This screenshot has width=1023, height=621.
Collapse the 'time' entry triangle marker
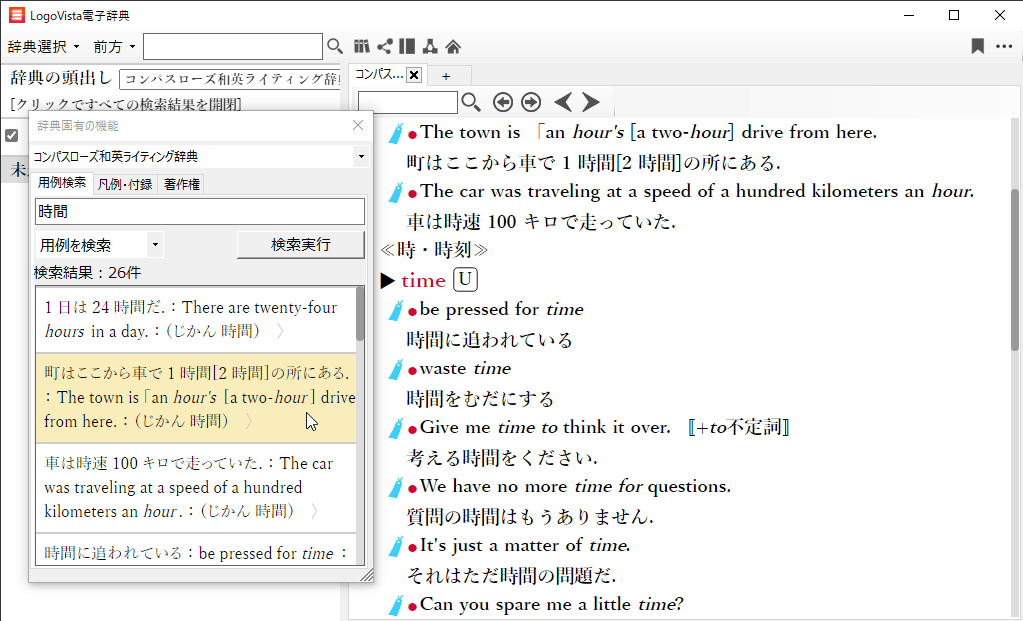pyautogui.click(x=388, y=280)
